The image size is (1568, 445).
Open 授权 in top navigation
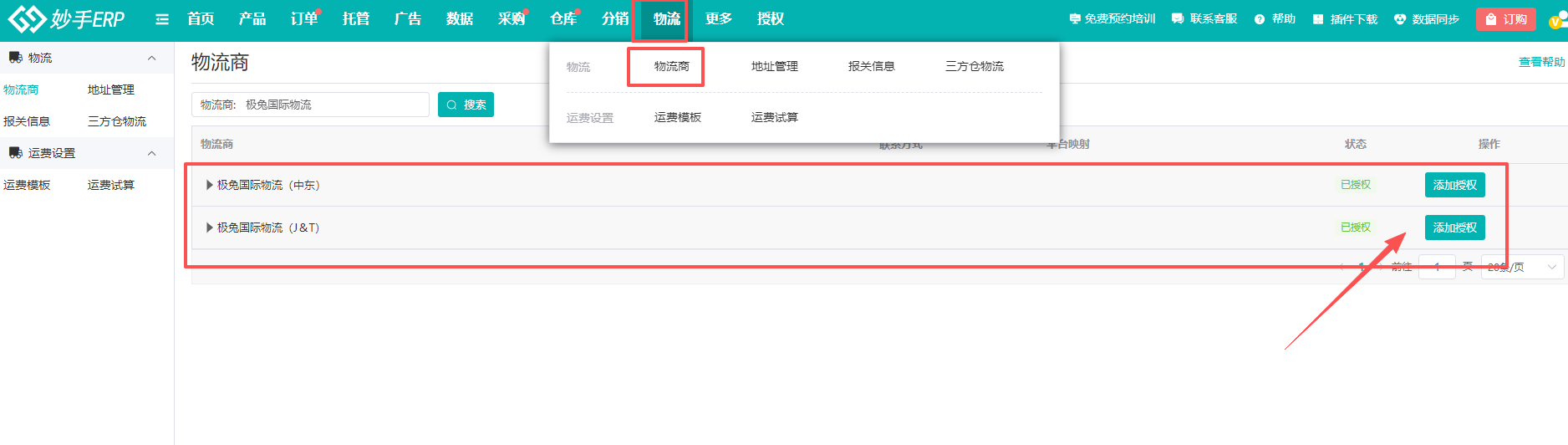(x=771, y=19)
